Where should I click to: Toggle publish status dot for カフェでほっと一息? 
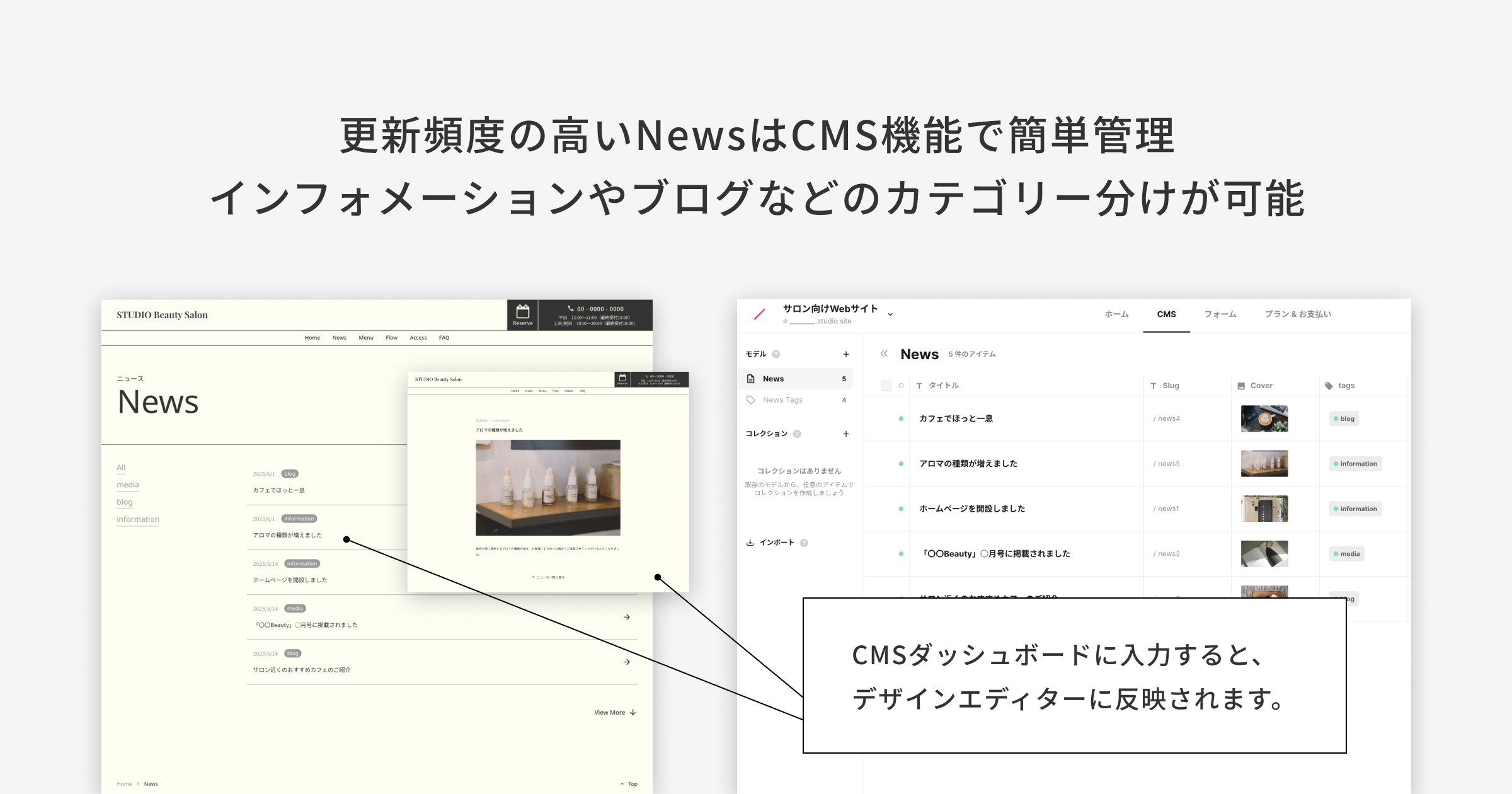tap(901, 418)
